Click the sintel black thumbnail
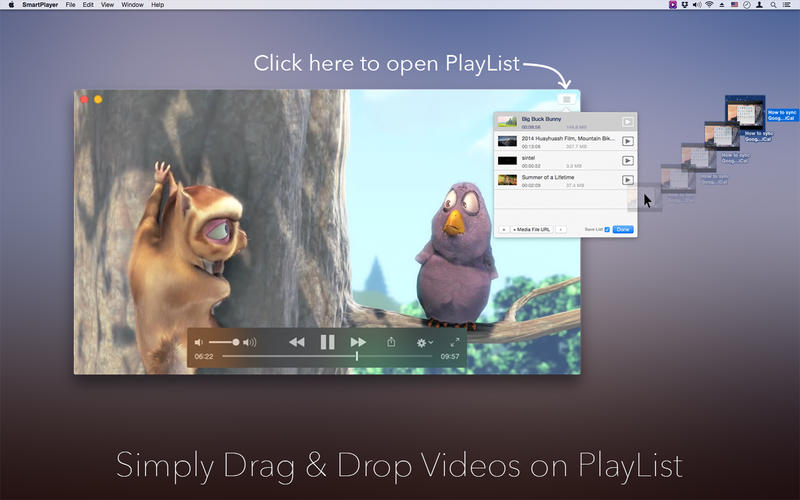 click(507, 161)
